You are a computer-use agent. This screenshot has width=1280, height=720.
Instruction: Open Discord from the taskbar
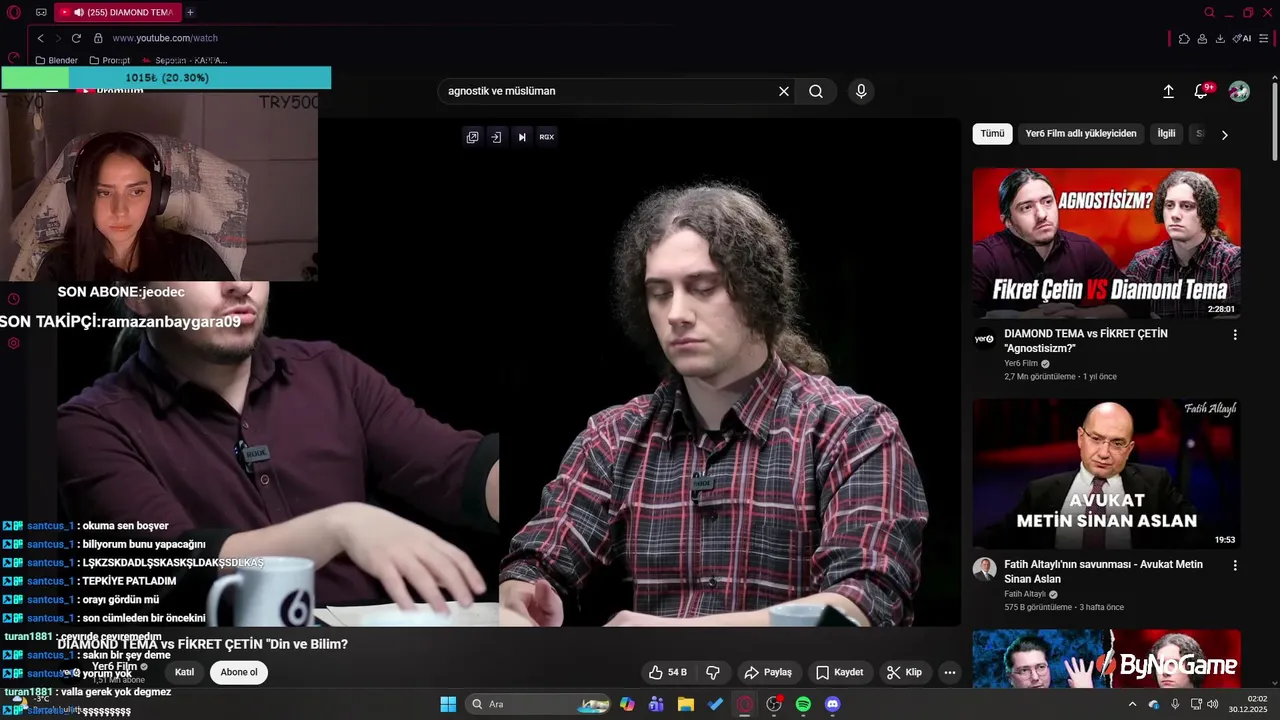(x=832, y=704)
